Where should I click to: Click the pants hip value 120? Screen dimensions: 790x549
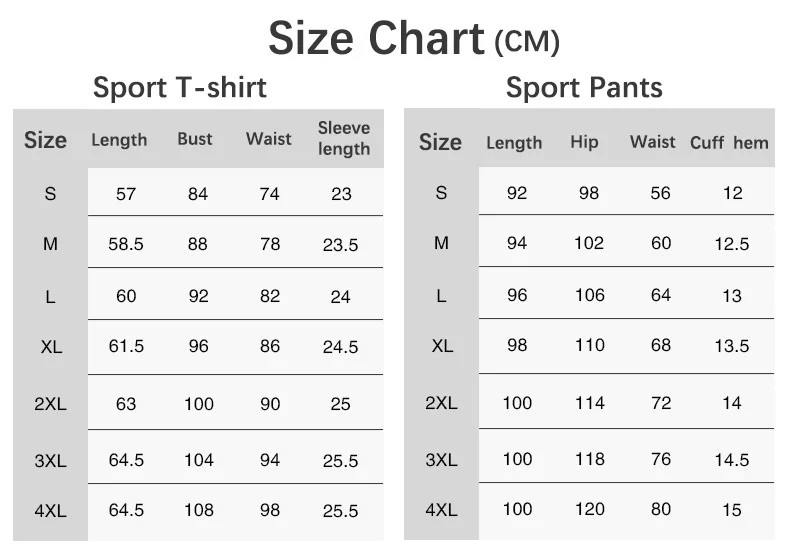tap(589, 509)
